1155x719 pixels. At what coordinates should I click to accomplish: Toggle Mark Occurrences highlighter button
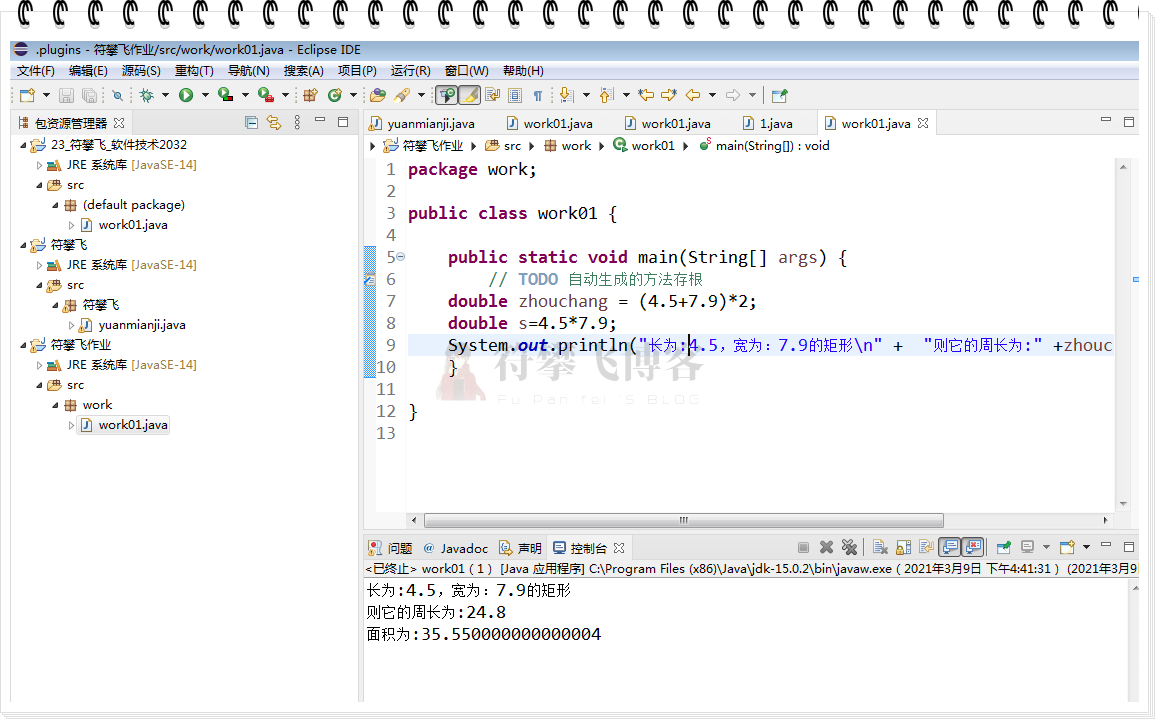[x=469, y=95]
